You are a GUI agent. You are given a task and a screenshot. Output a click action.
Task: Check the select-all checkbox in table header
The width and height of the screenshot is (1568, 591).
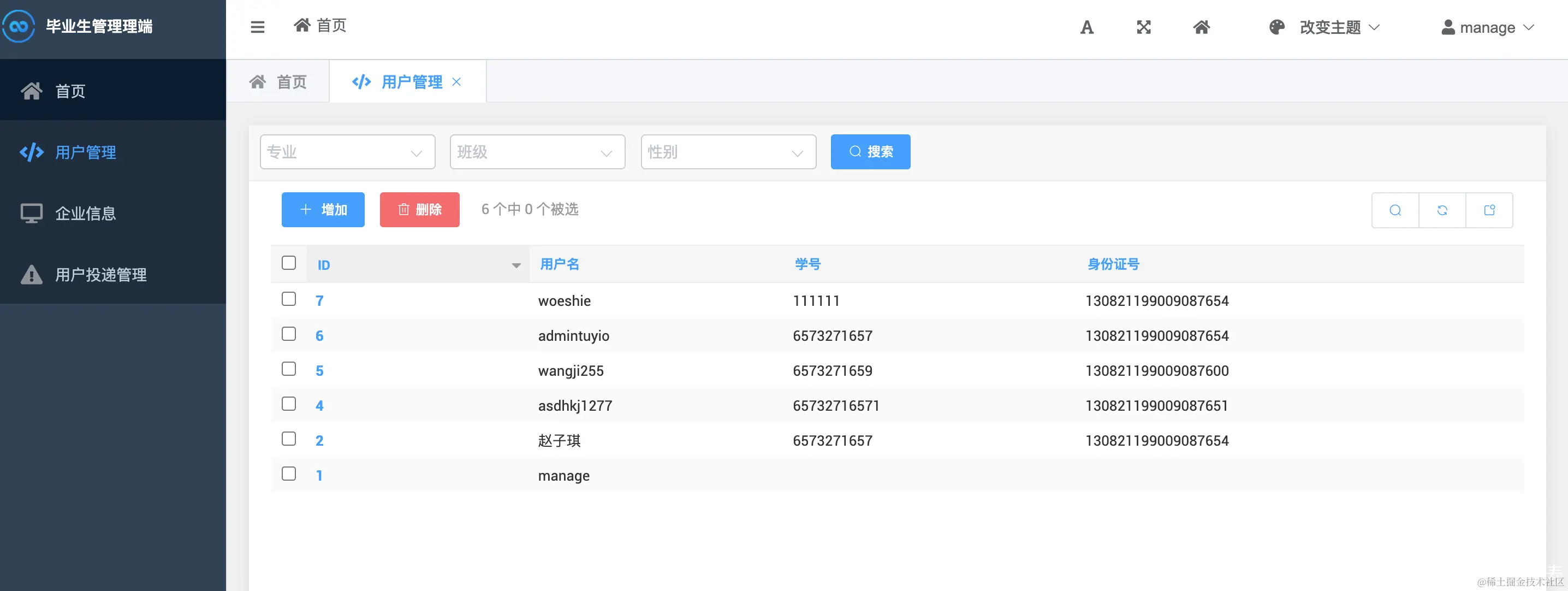coord(288,263)
